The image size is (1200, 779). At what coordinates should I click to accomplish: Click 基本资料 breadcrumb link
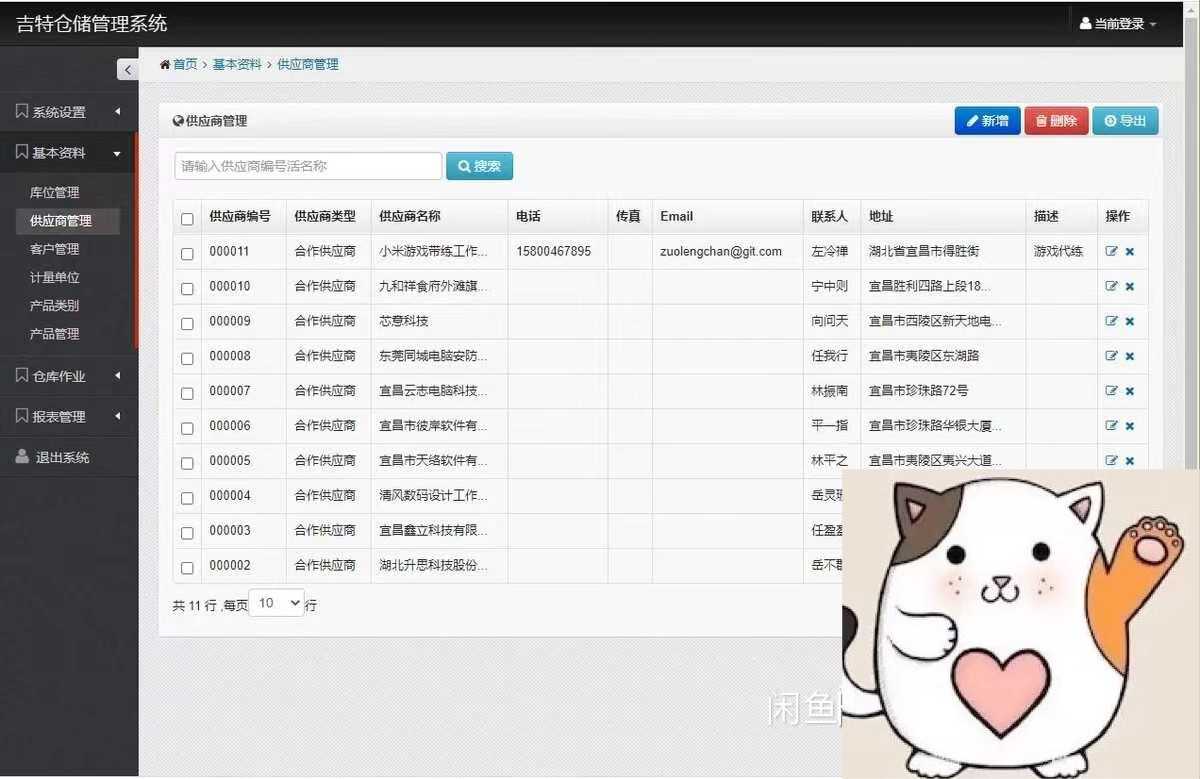(236, 64)
